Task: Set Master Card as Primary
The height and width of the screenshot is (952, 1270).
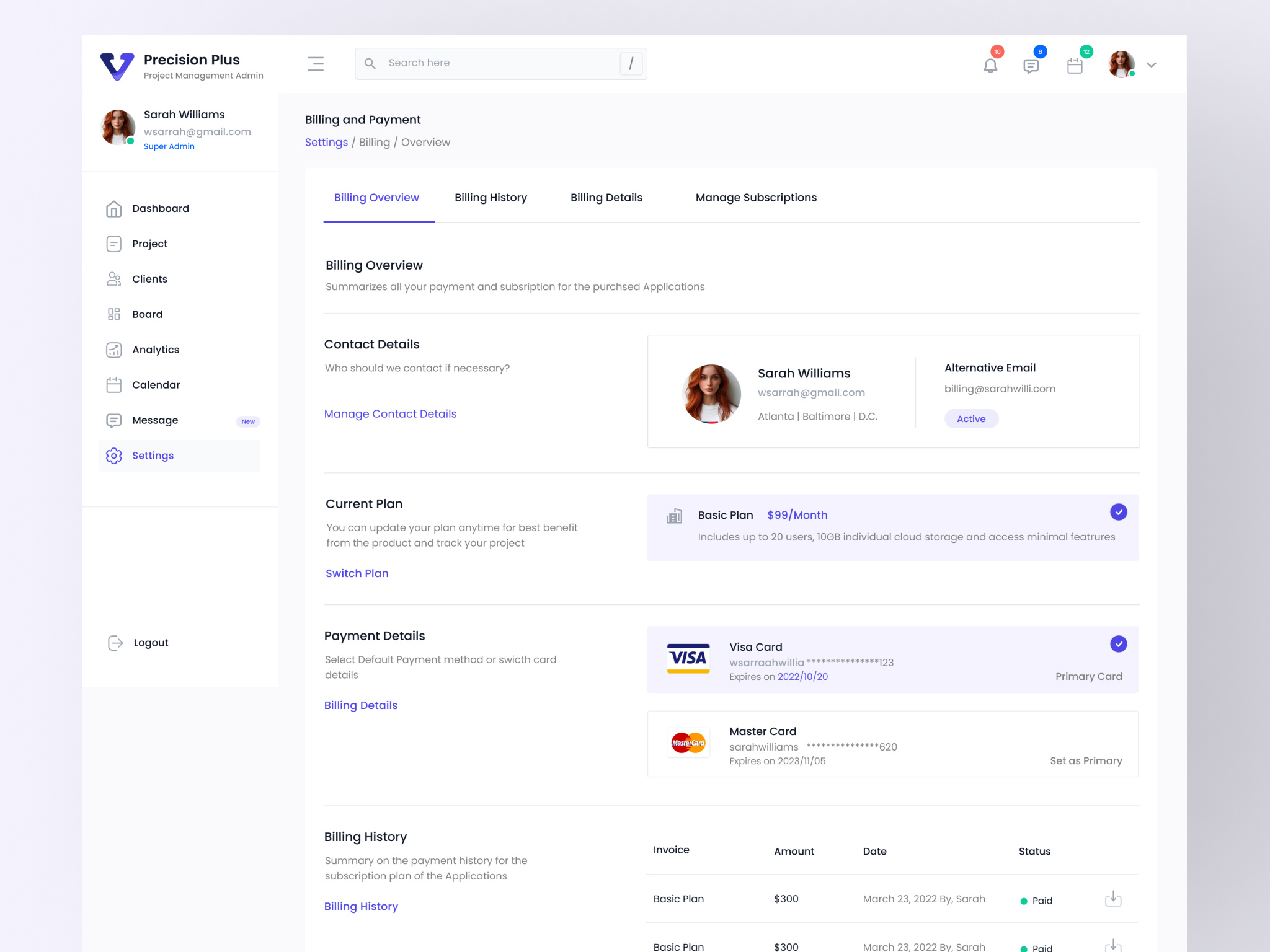Action: (1086, 760)
